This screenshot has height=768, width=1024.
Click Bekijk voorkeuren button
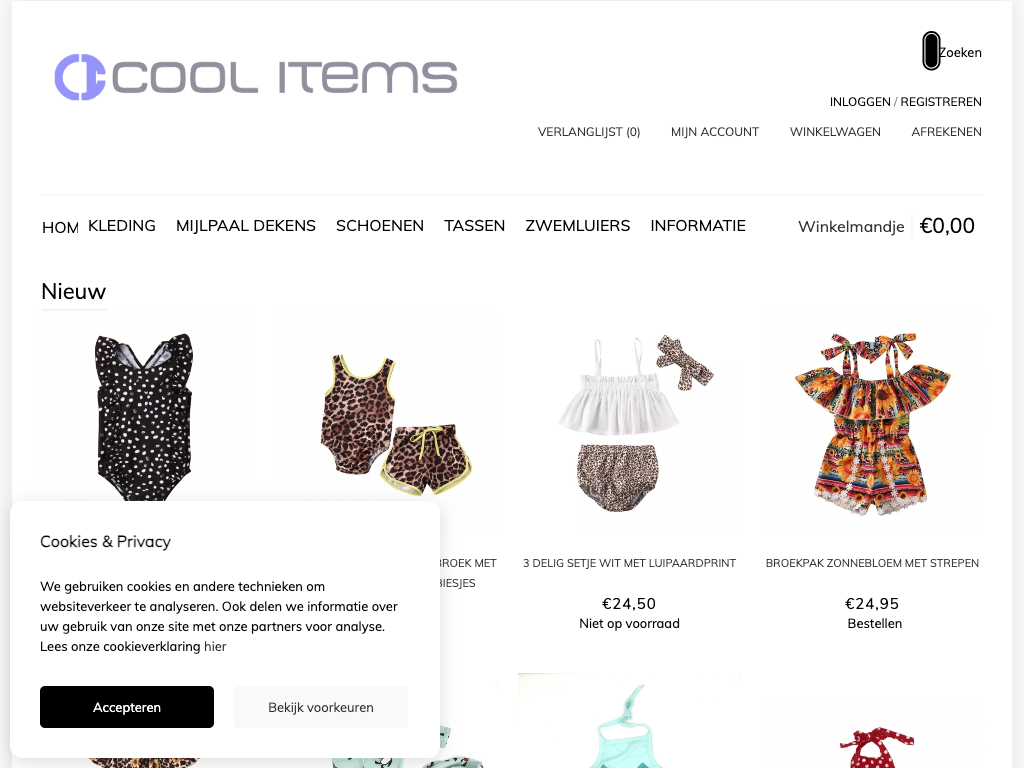click(321, 707)
